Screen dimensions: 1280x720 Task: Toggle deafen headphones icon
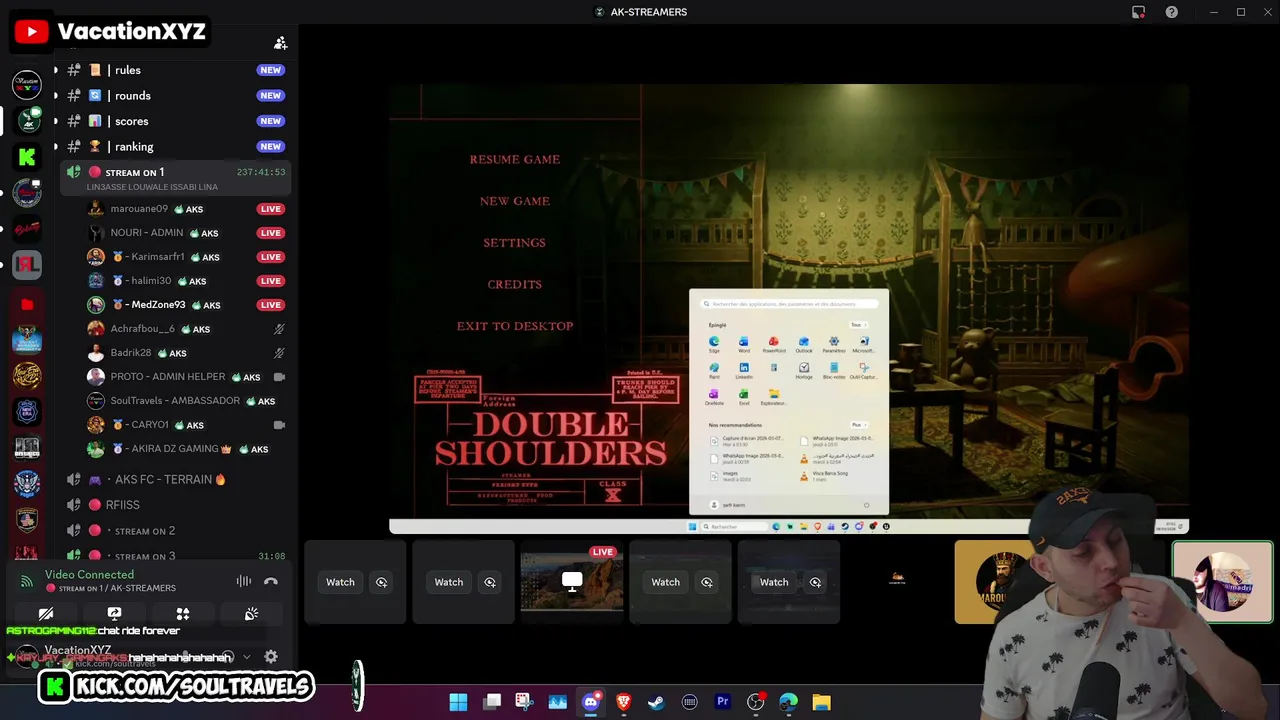(229, 657)
